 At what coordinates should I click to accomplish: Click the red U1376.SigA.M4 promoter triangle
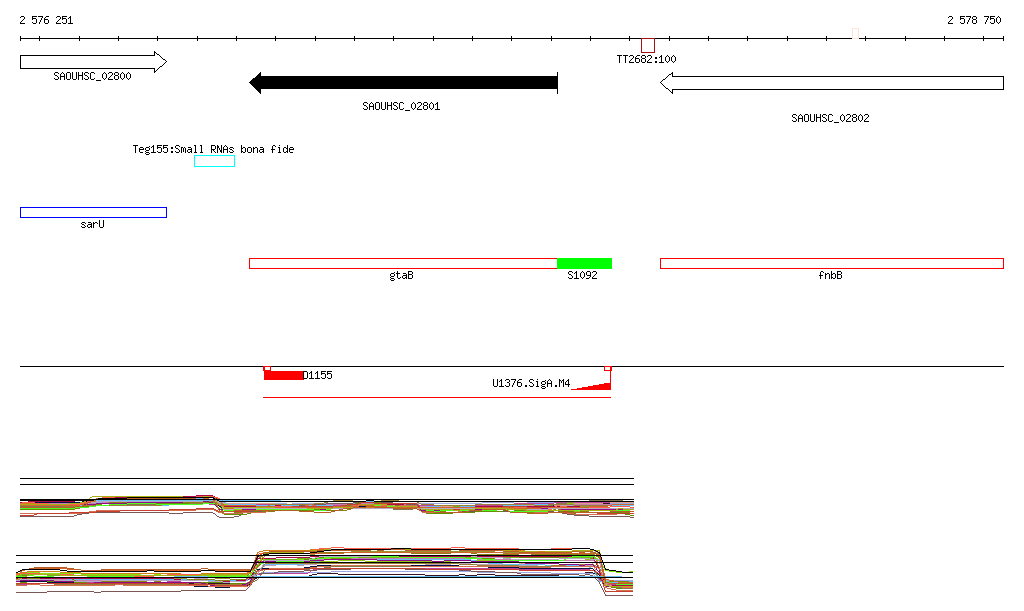(594, 386)
